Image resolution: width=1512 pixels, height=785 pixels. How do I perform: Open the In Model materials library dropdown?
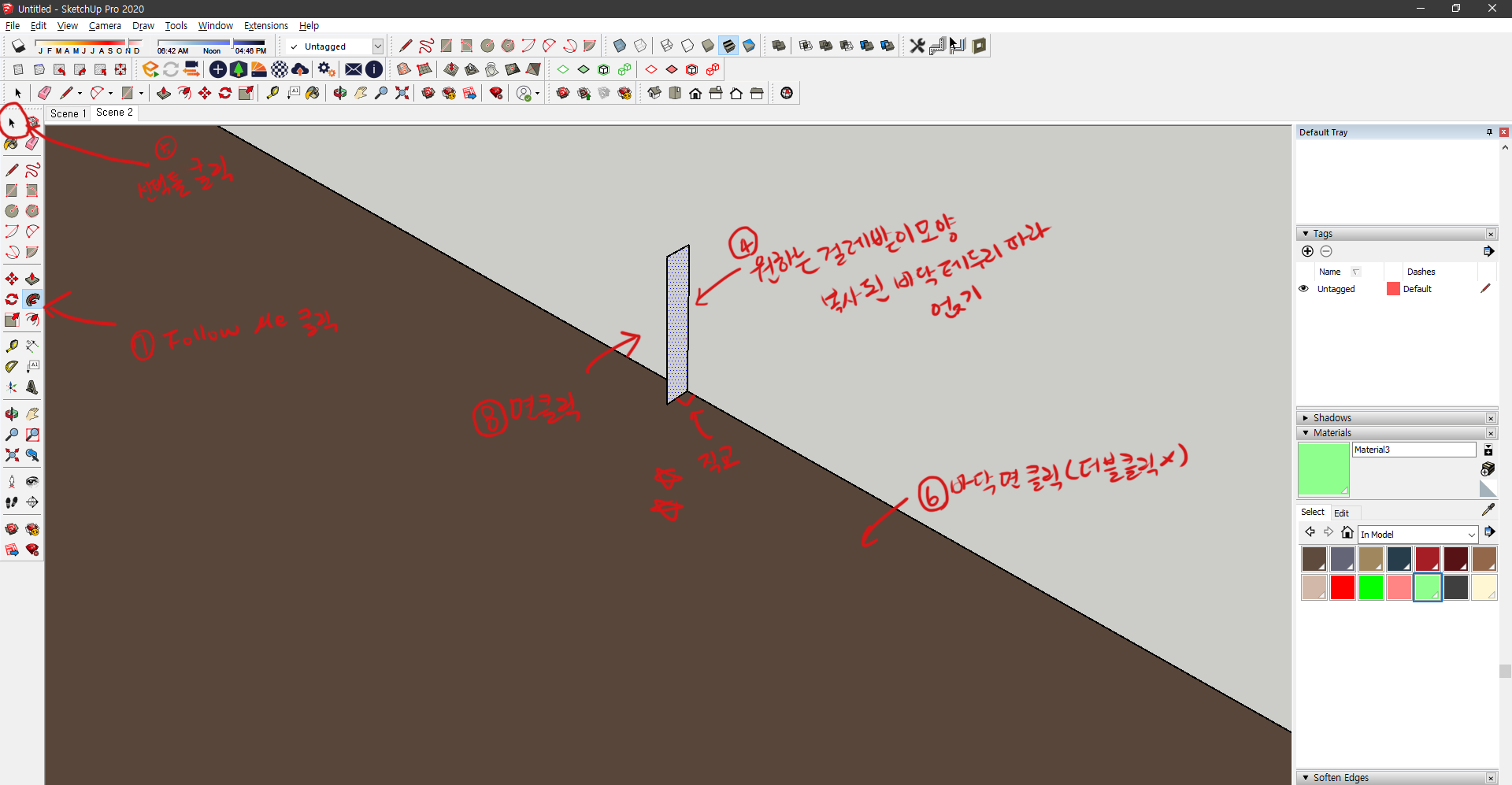[1417, 535]
